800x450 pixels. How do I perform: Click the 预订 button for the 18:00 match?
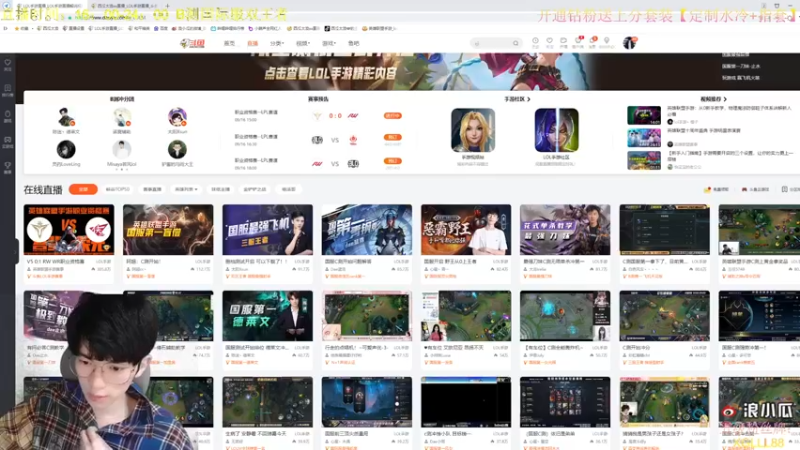[x=393, y=161]
